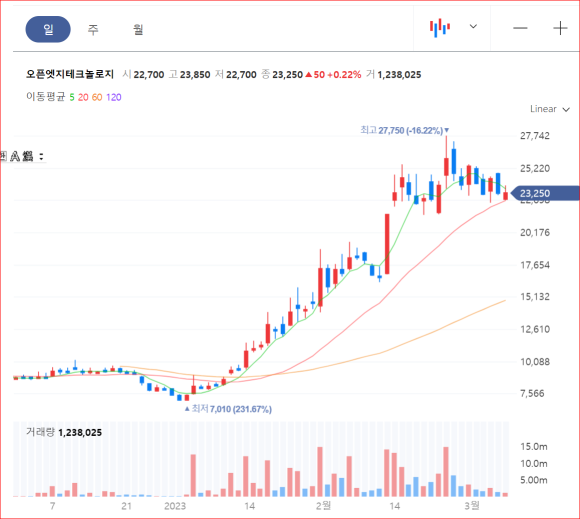Click the 20,176 price axis label
580x519 pixels.
535,232
